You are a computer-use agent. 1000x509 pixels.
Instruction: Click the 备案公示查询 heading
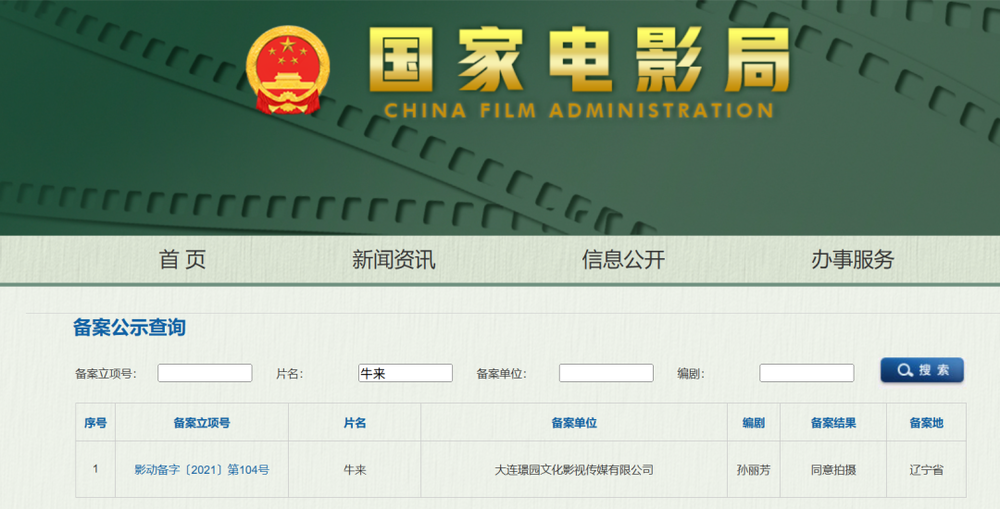(129, 327)
